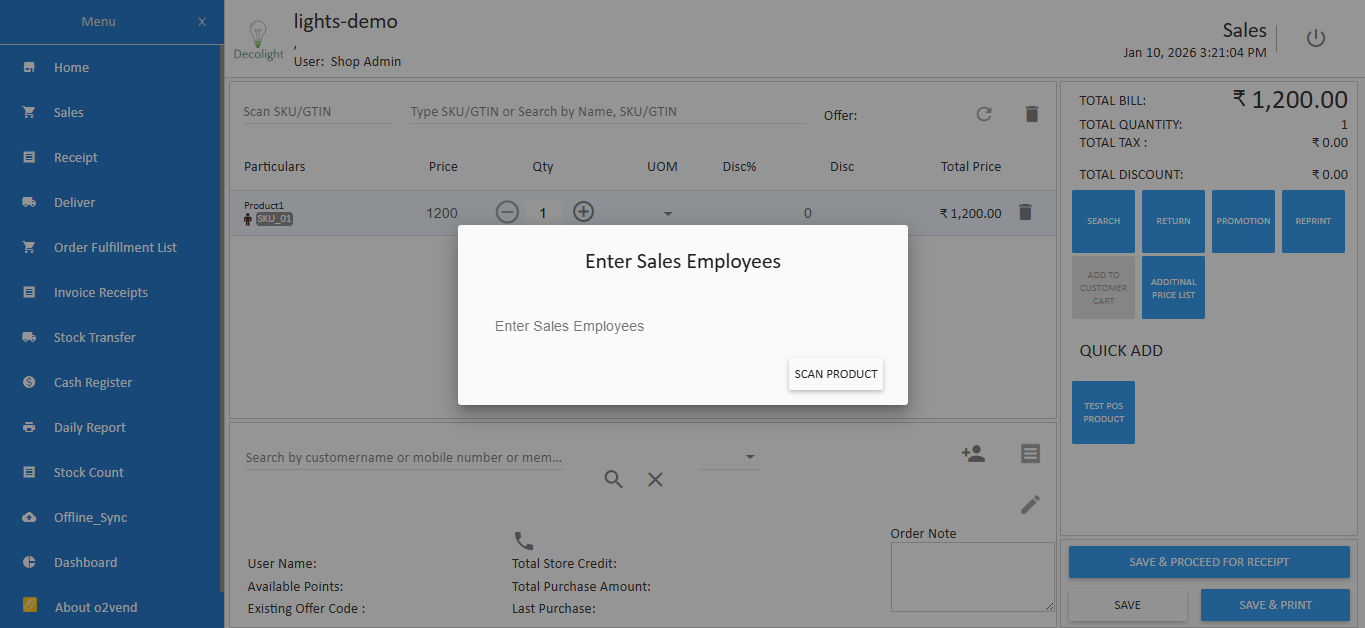Go to Stock Transfer menu item

point(94,337)
